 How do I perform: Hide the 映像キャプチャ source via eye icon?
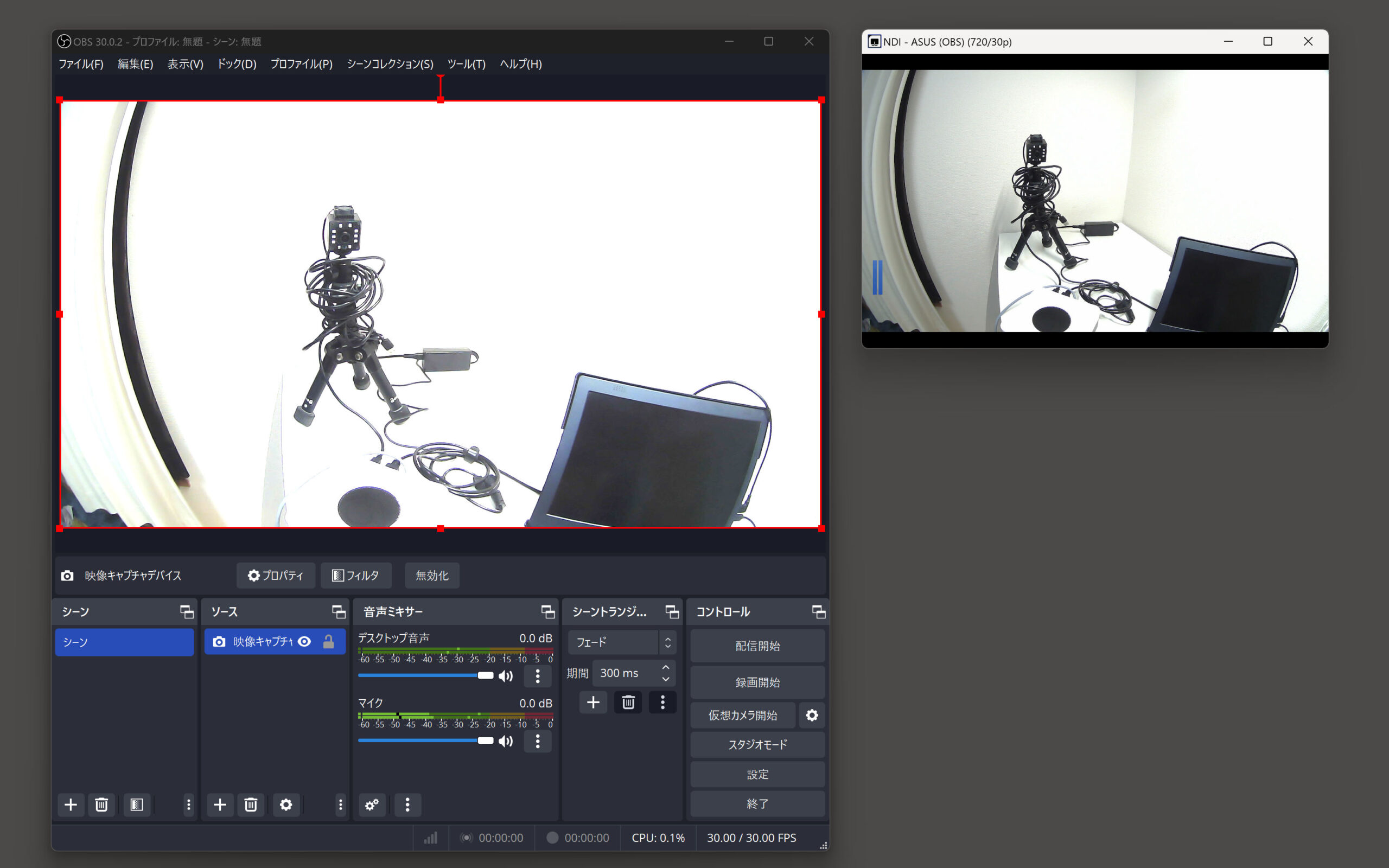click(x=305, y=641)
